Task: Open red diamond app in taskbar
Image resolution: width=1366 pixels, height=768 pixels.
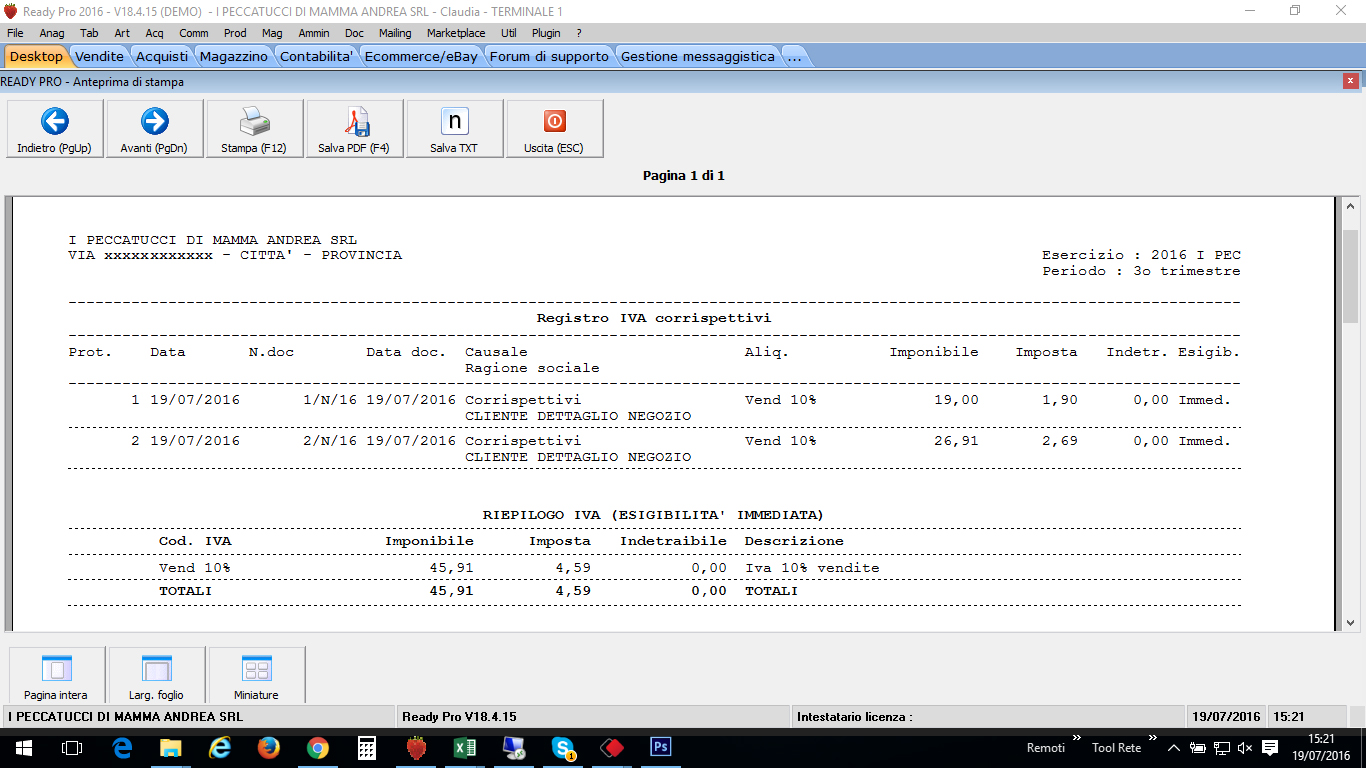Action: coord(612,748)
